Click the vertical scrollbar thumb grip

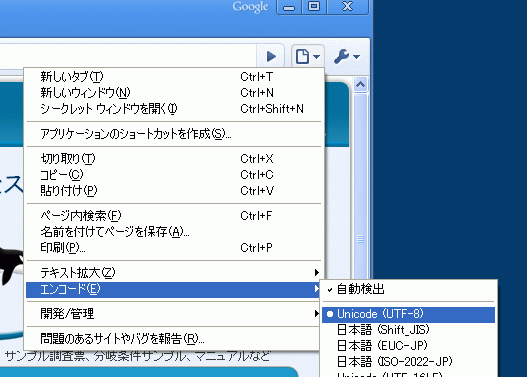point(360,239)
